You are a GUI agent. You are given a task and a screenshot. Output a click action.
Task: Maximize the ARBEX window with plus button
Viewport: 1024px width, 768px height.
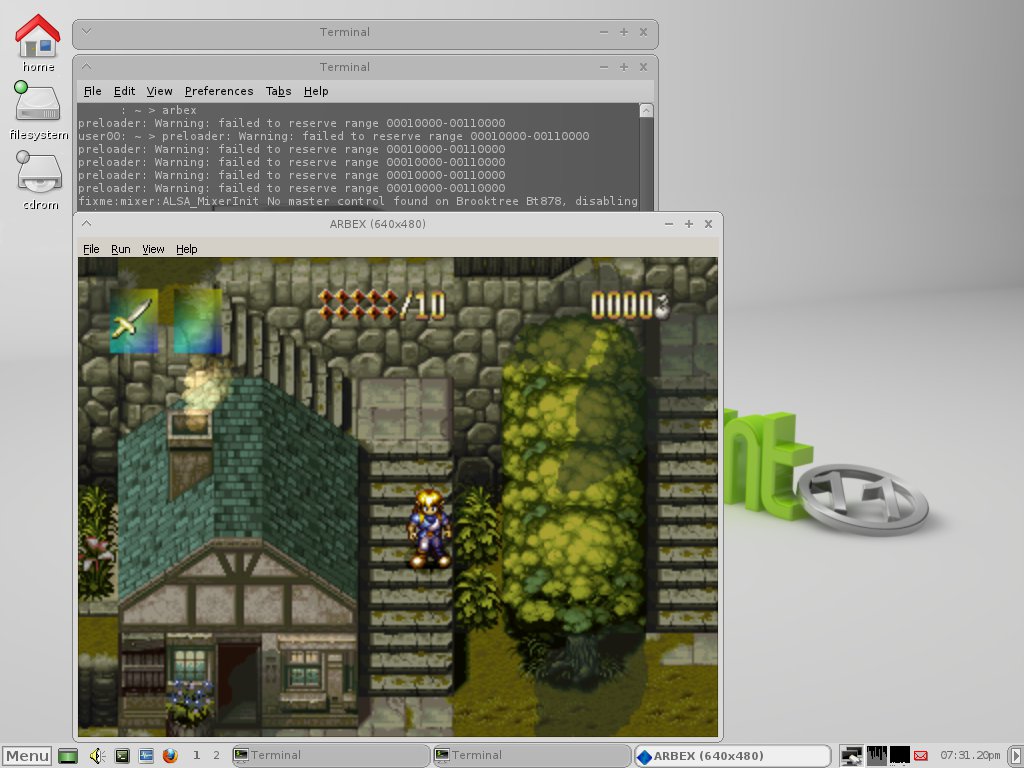tap(688, 223)
